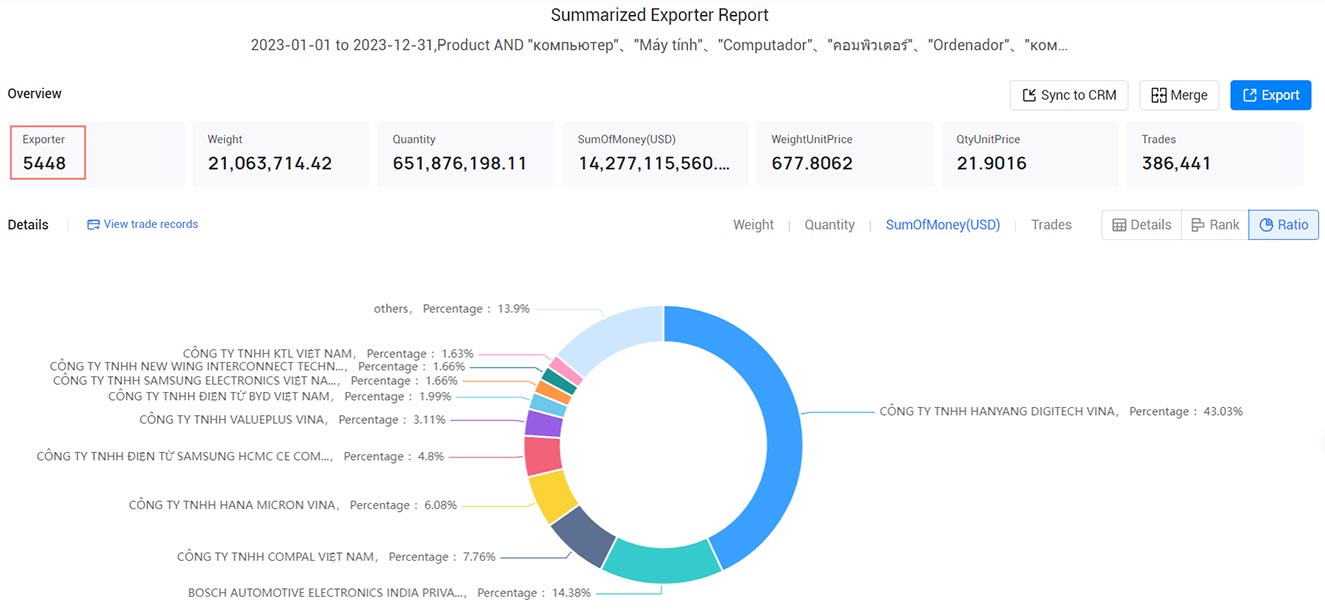Switch metric to Trades

(x=1051, y=225)
